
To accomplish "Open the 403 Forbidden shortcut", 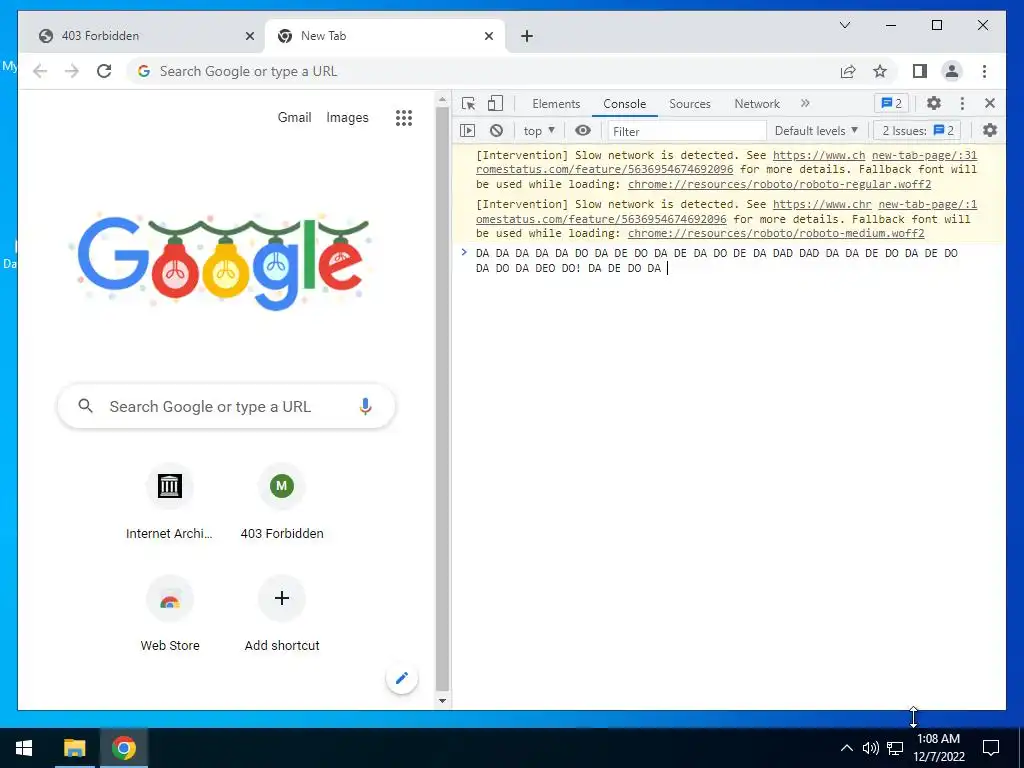I will tap(281, 504).
